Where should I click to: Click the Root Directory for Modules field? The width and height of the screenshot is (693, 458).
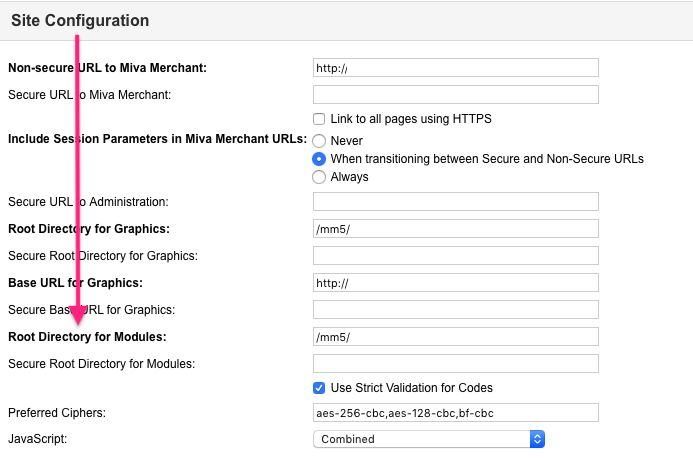point(456,336)
